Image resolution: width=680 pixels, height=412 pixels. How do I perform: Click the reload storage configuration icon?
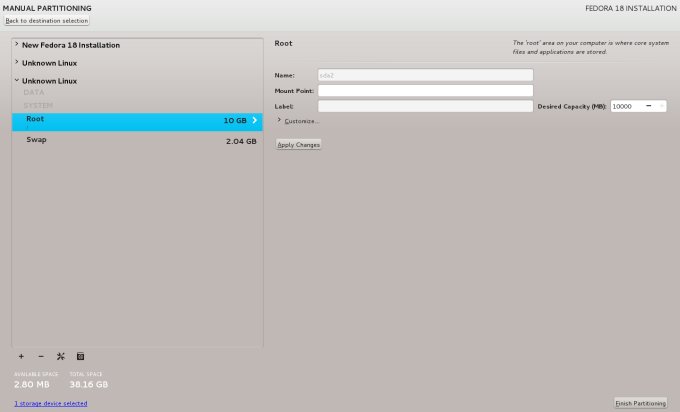point(80,356)
